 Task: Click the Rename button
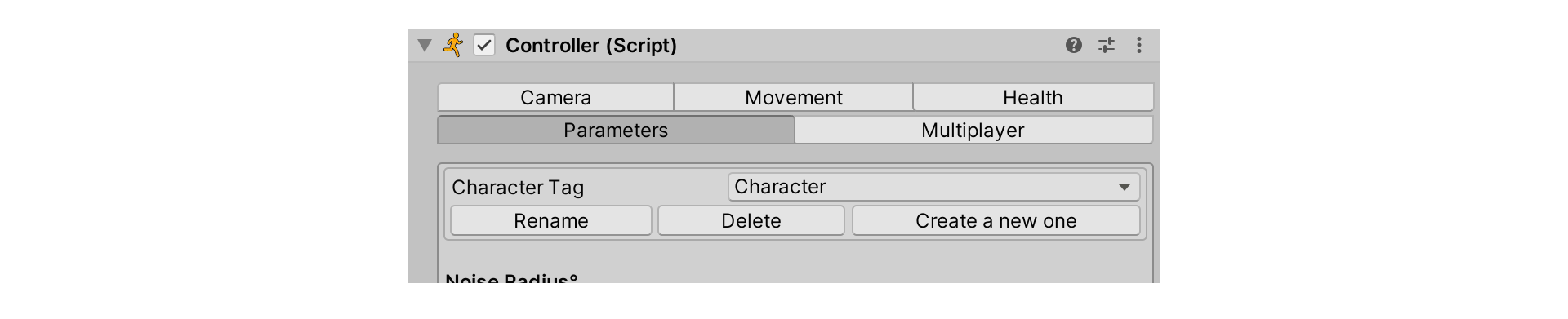pos(551,220)
